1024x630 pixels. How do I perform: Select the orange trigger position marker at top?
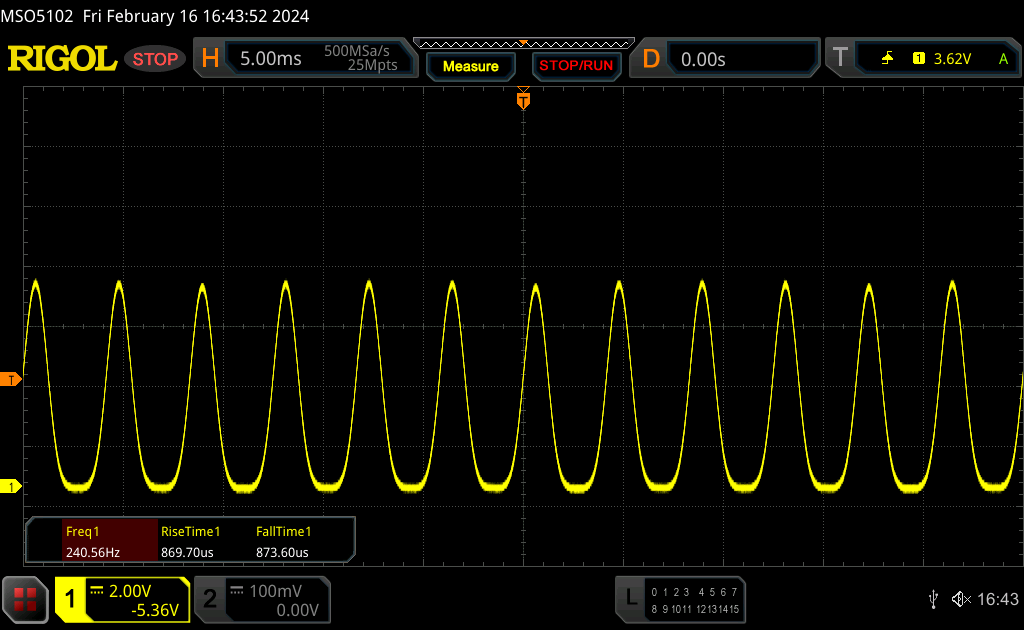pos(523,99)
